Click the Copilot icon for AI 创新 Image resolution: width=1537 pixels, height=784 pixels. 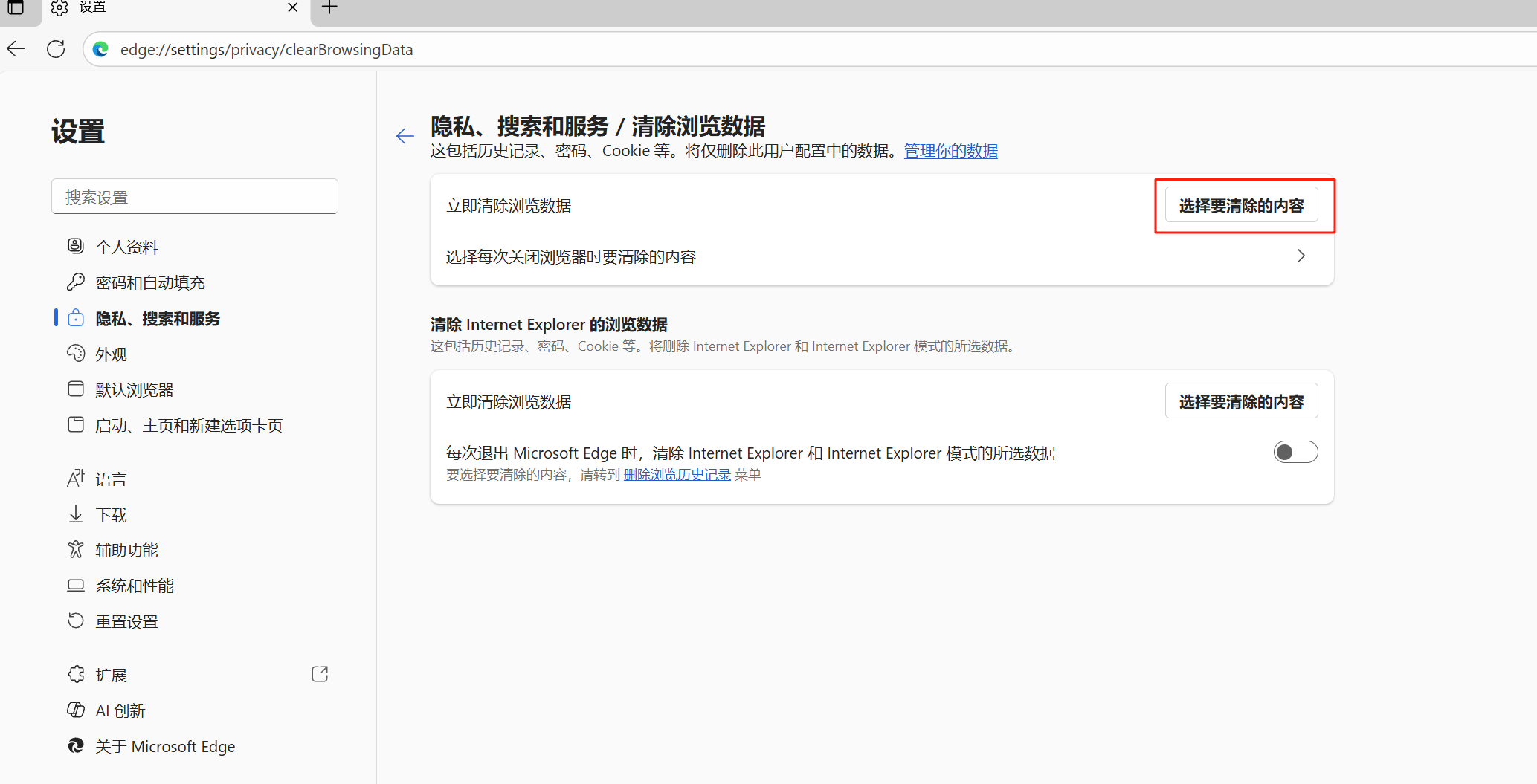point(76,710)
